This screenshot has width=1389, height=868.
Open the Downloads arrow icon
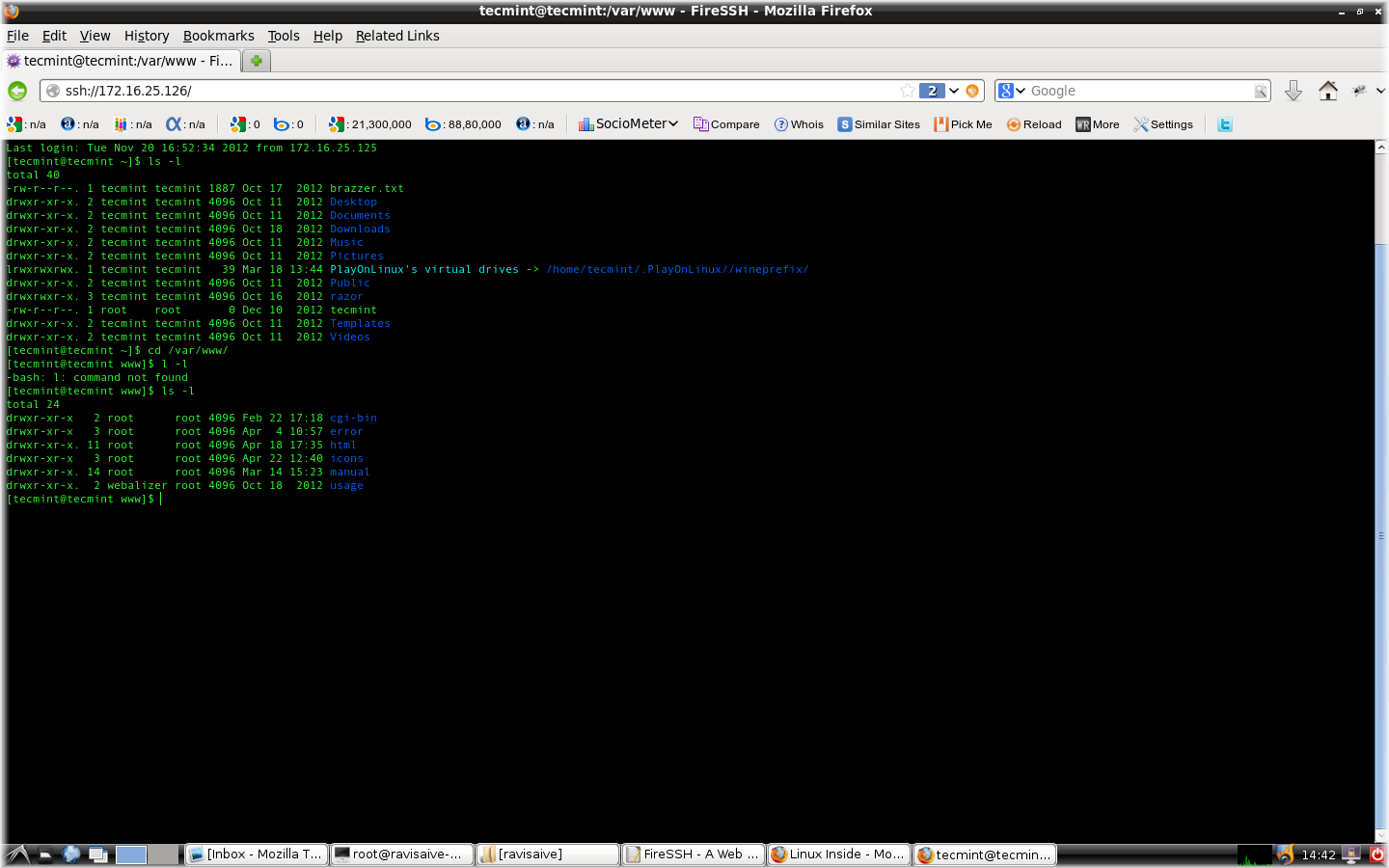[x=1294, y=91]
